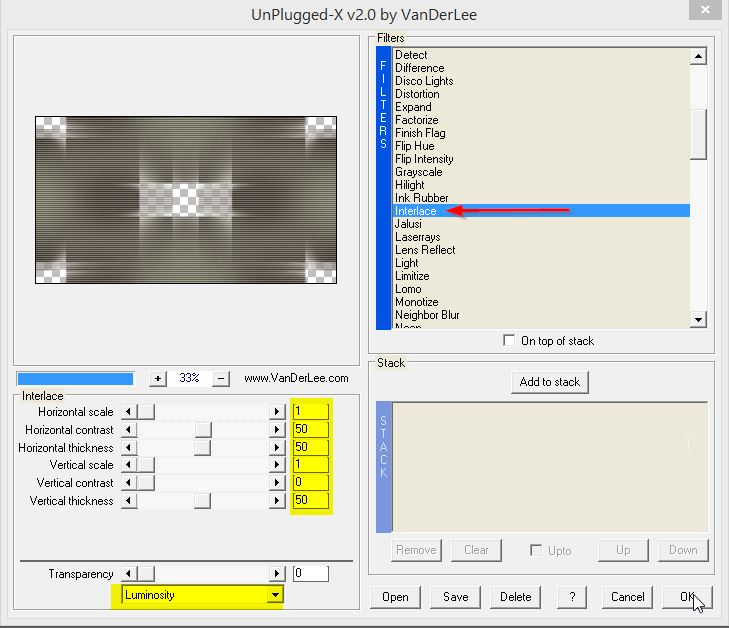
Task: Zoom in preview with plus button
Action: tap(158, 379)
